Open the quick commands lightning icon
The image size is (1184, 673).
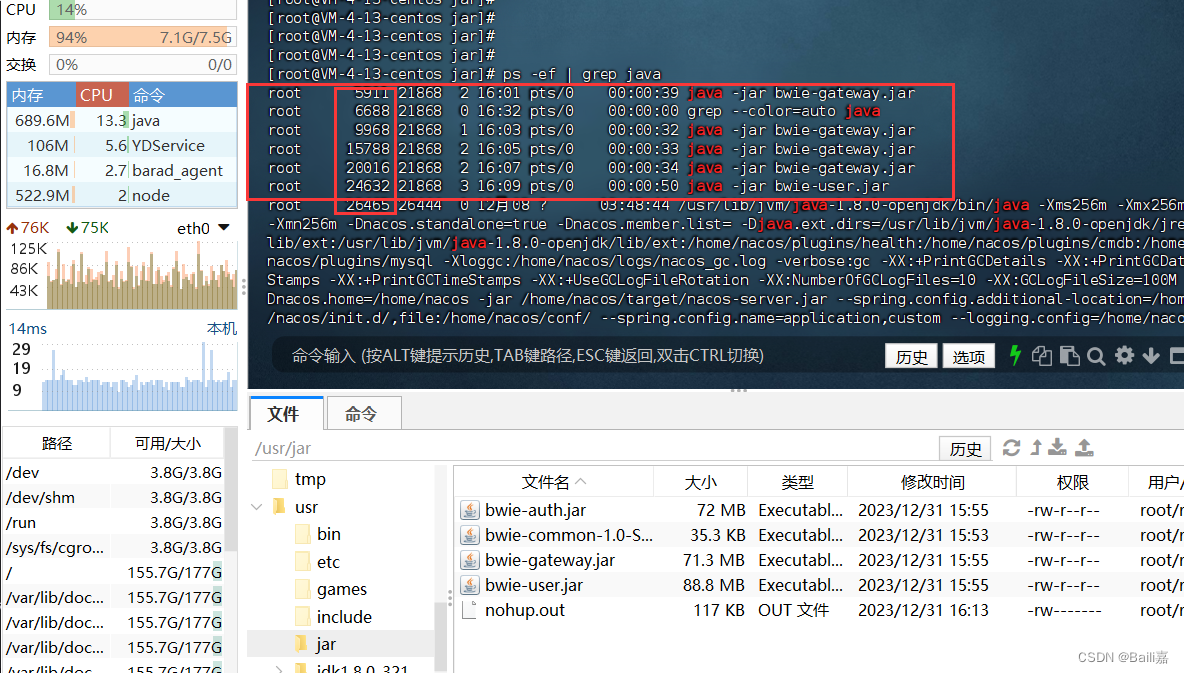(1015, 355)
